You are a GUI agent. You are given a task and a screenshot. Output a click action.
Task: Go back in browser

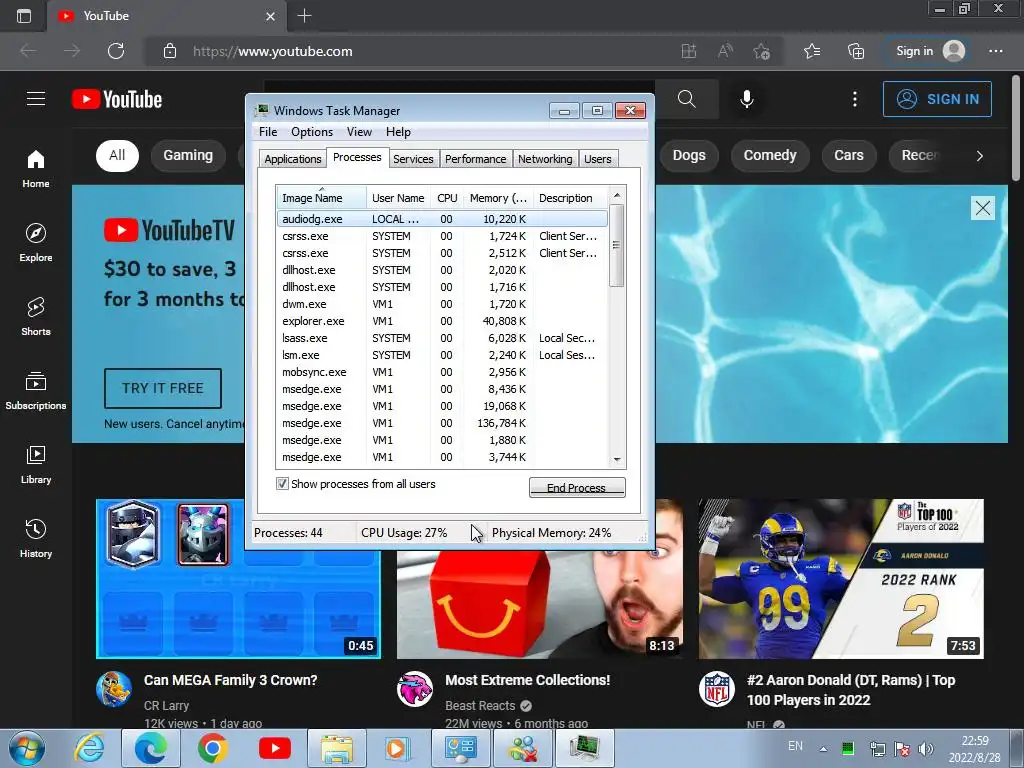click(x=28, y=51)
